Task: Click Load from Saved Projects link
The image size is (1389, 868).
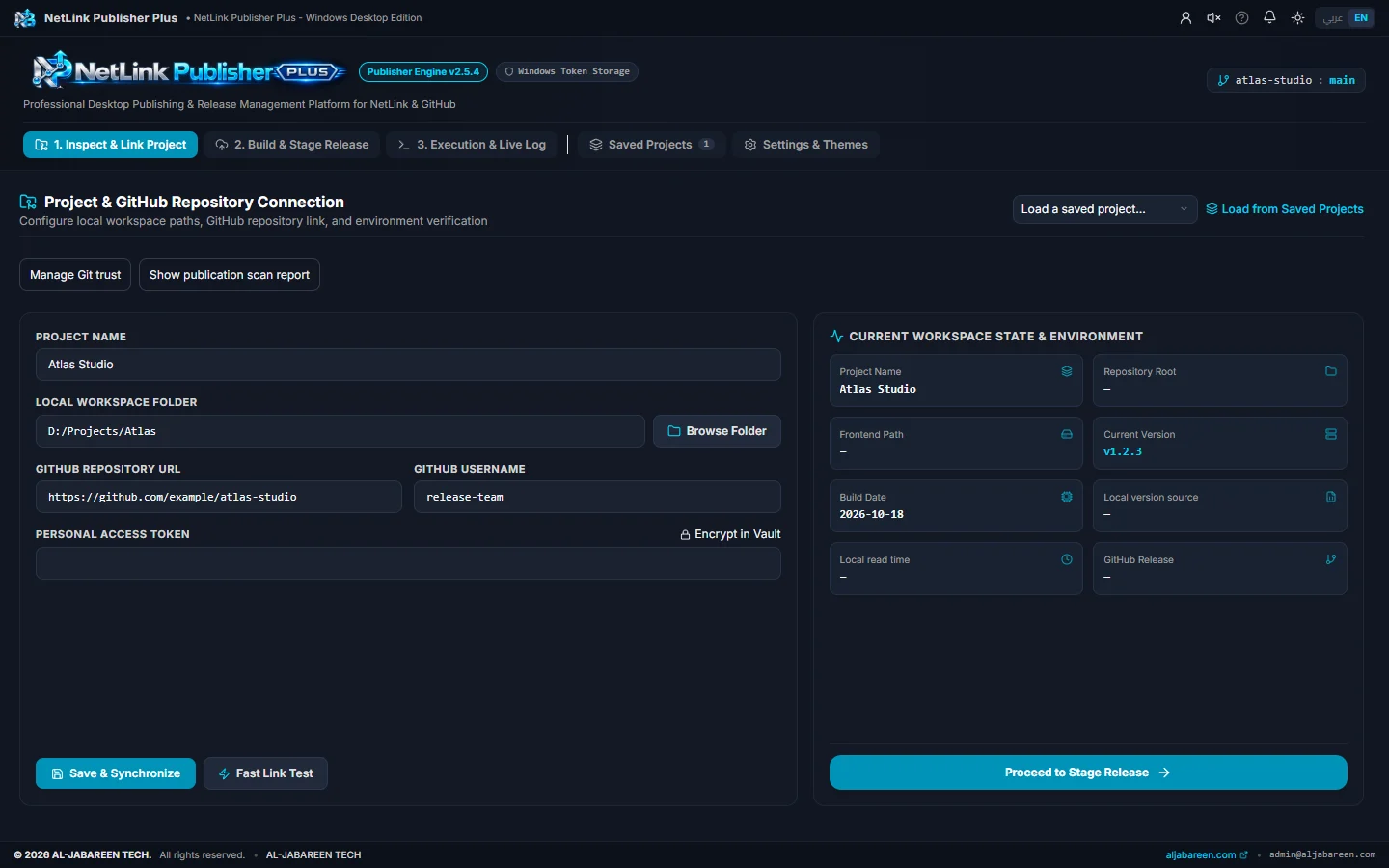Action: point(1285,209)
